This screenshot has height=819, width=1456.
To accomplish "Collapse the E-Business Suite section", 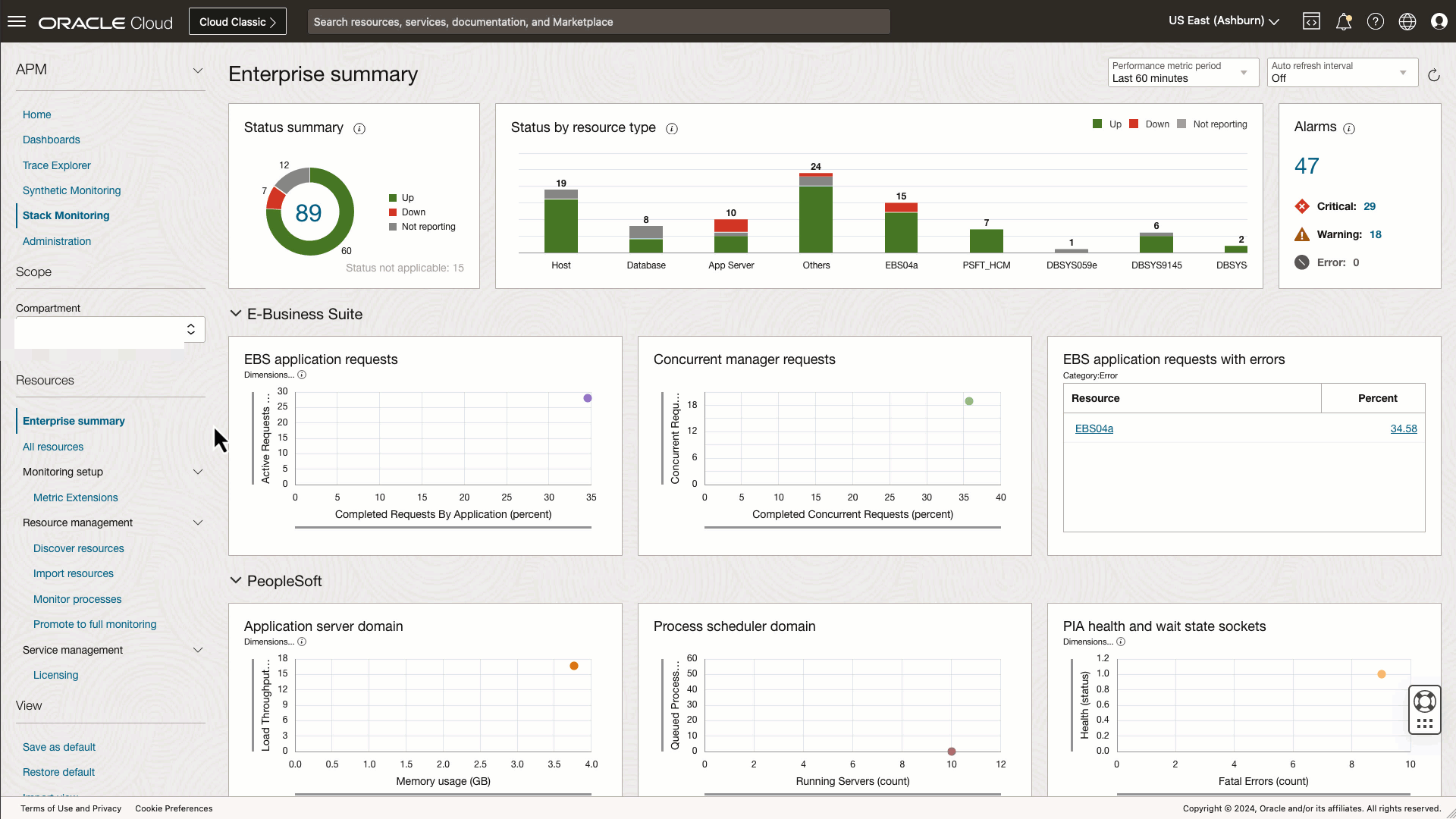I will (236, 314).
